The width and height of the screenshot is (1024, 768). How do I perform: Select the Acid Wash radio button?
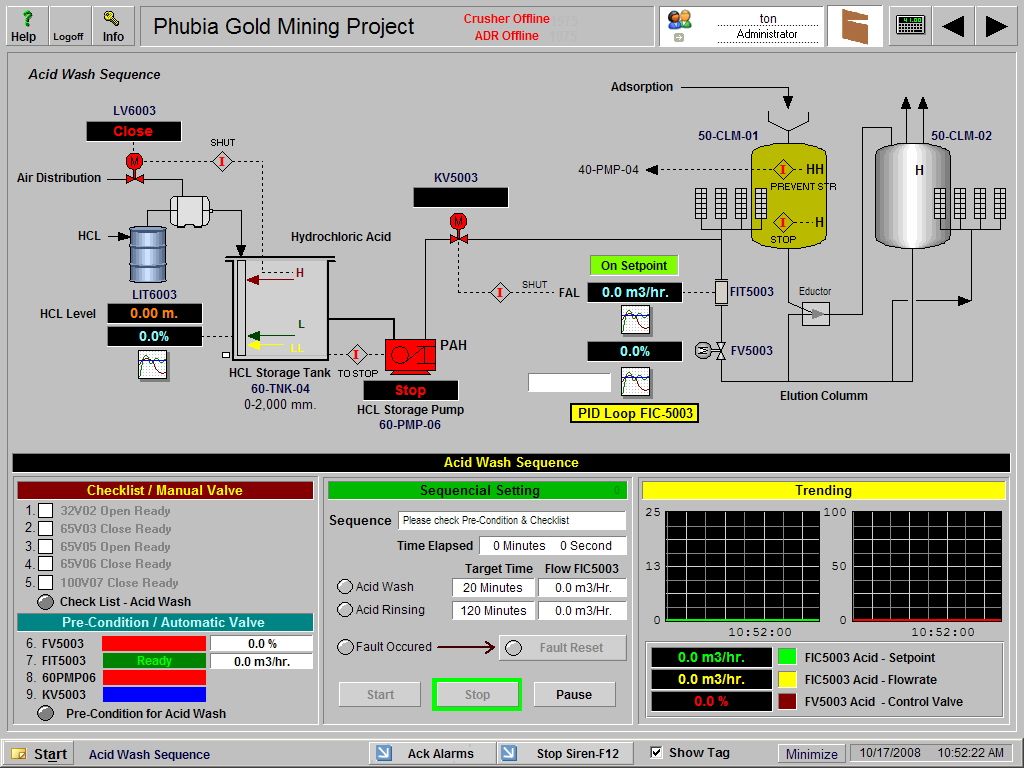click(x=343, y=588)
